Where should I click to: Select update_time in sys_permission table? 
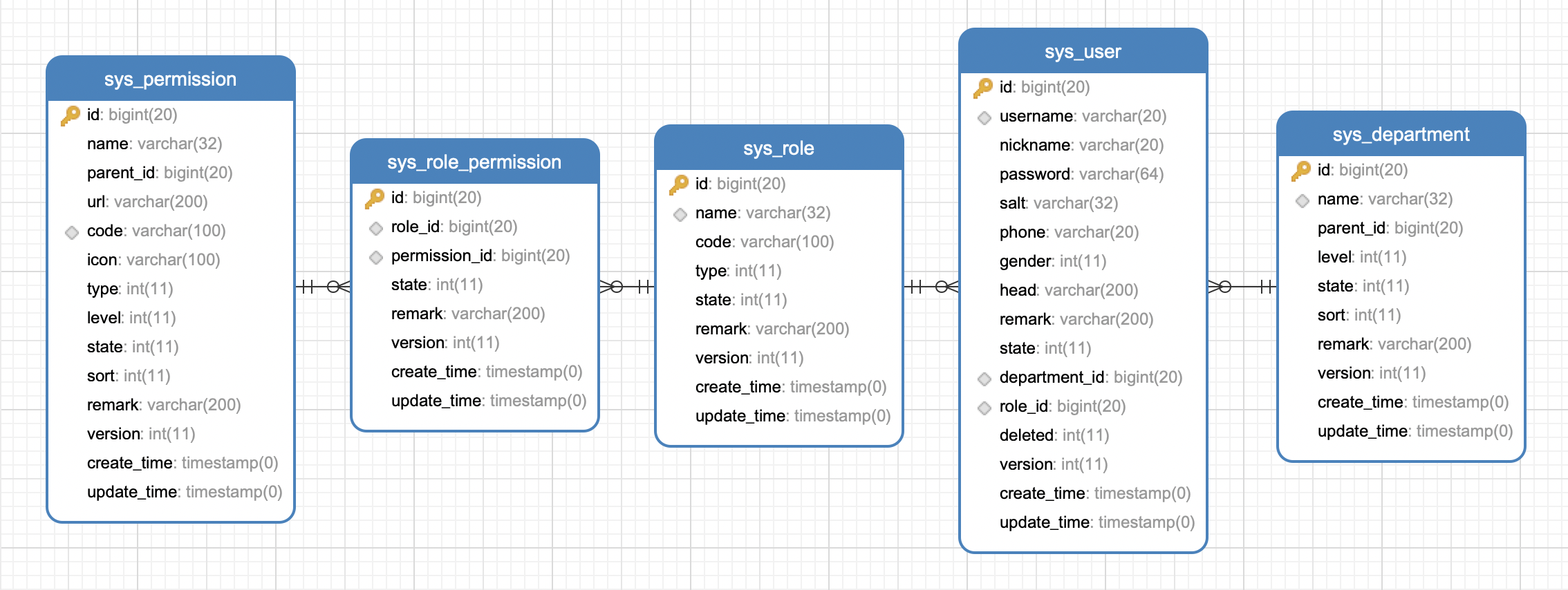click(x=185, y=492)
